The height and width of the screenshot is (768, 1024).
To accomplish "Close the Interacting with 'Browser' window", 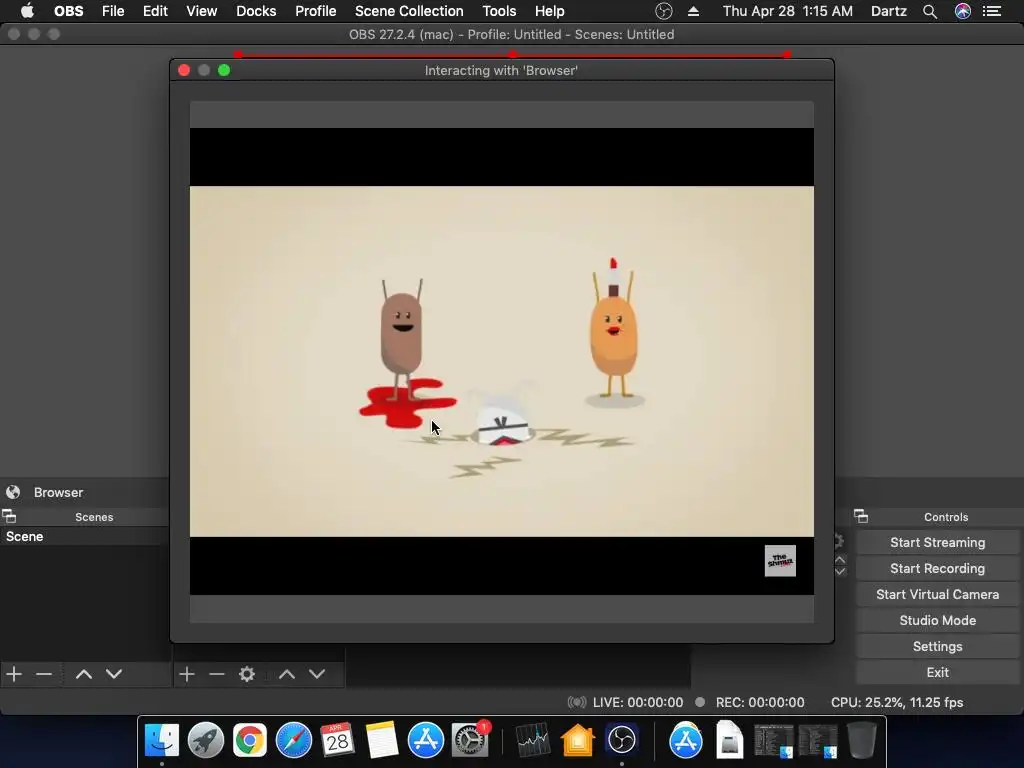I will (184, 70).
